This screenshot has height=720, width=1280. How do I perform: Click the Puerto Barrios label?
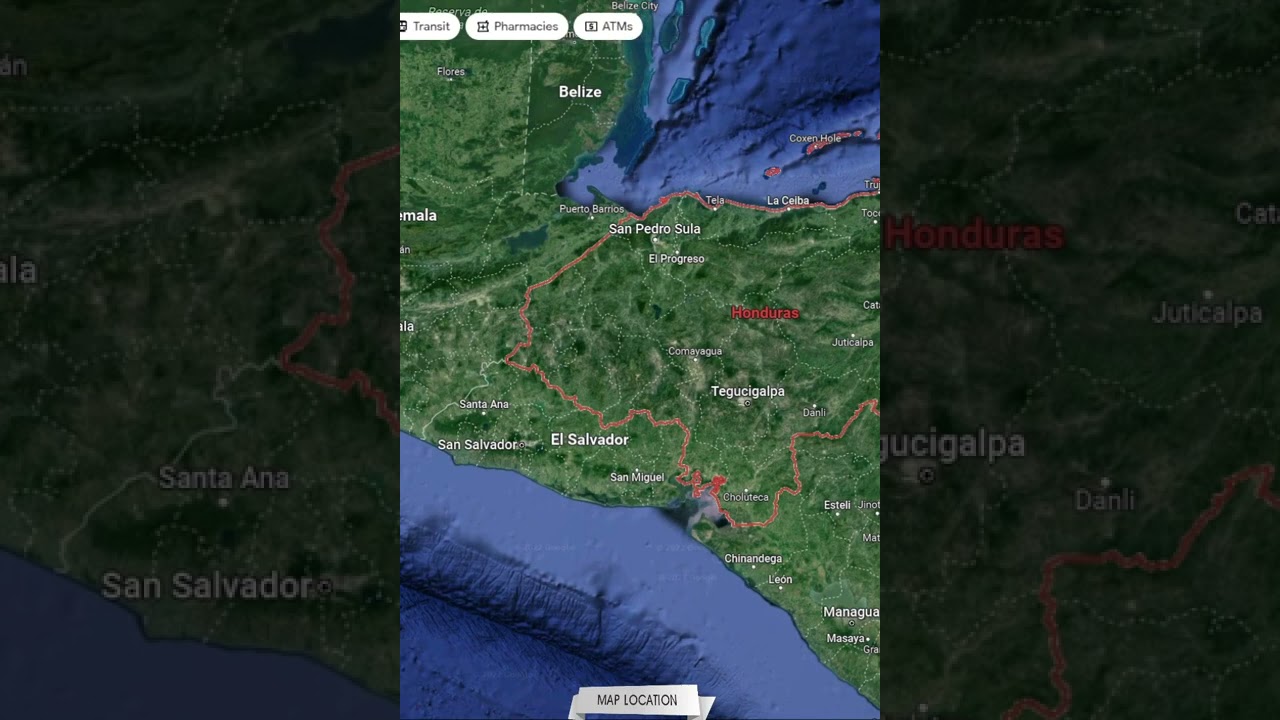click(591, 209)
